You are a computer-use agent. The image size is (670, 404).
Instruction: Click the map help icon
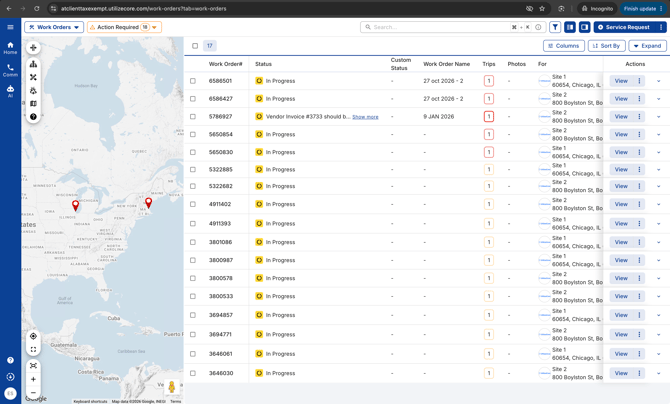33,116
